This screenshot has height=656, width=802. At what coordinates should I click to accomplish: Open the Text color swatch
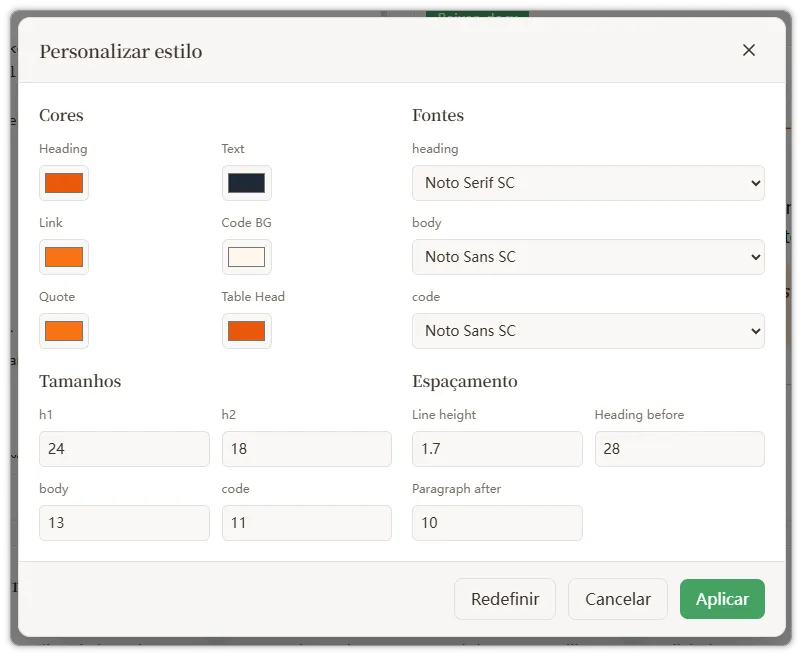[247, 183]
